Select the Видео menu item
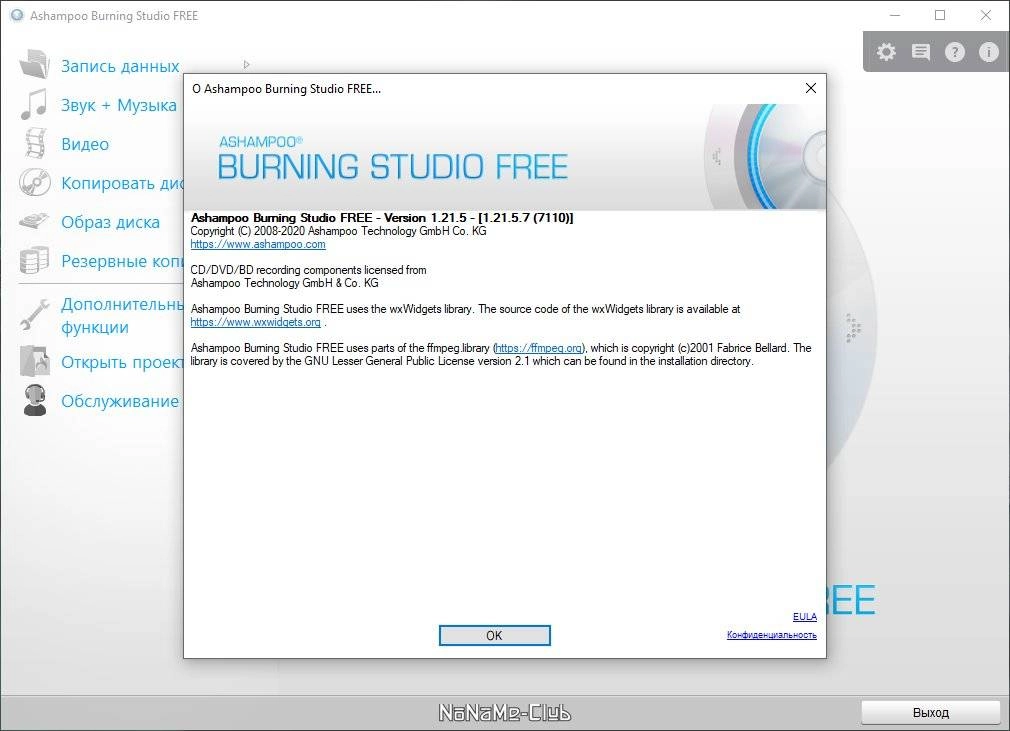The height and width of the screenshot is (731, 1010). tap(85, 144)
